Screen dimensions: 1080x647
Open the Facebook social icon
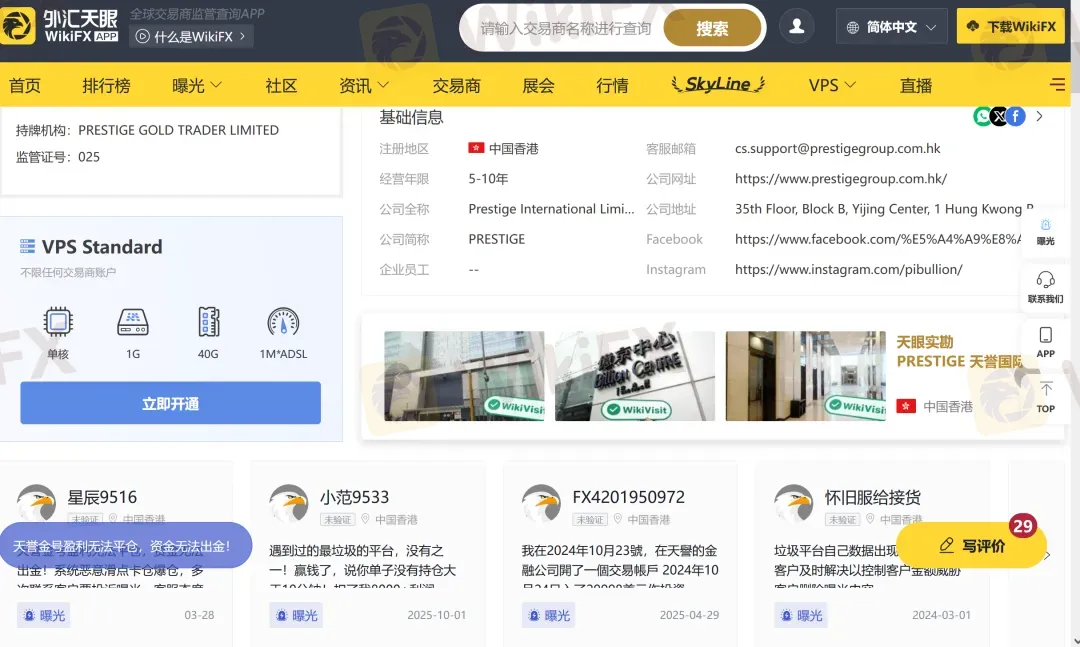[1016, 116]
